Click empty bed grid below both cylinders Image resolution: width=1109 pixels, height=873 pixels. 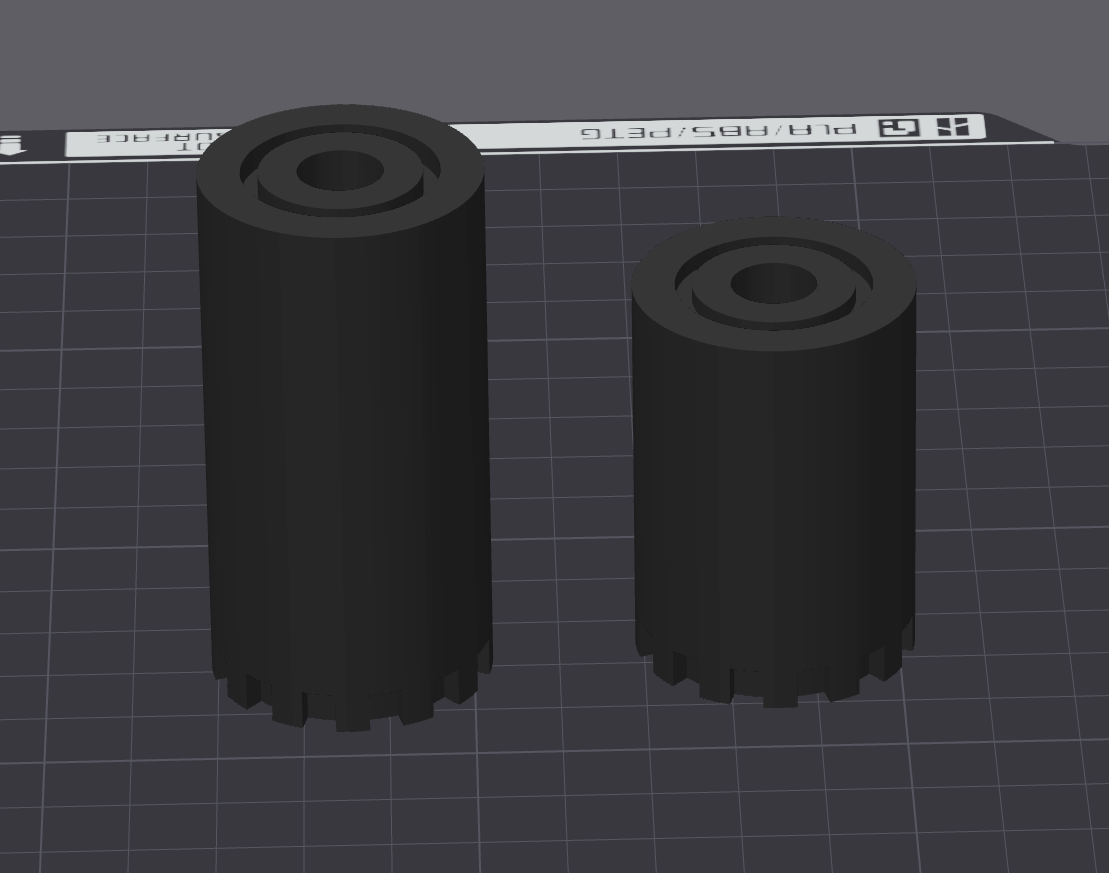tap(566, 799)
